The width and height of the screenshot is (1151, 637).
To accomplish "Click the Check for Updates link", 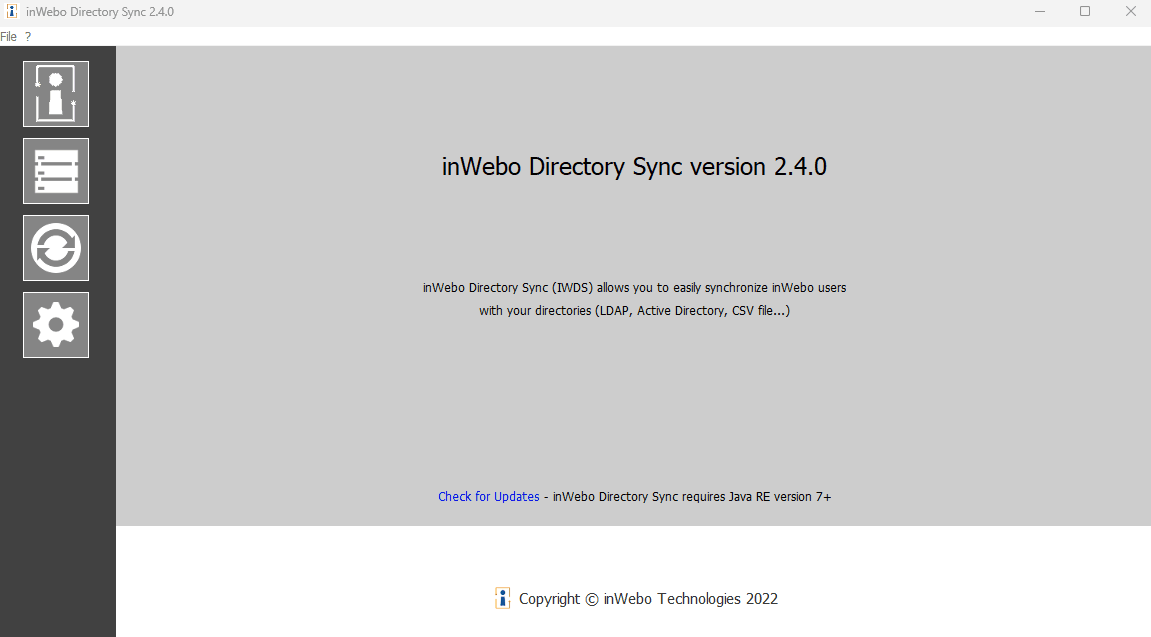I will (x=488, y=497).
